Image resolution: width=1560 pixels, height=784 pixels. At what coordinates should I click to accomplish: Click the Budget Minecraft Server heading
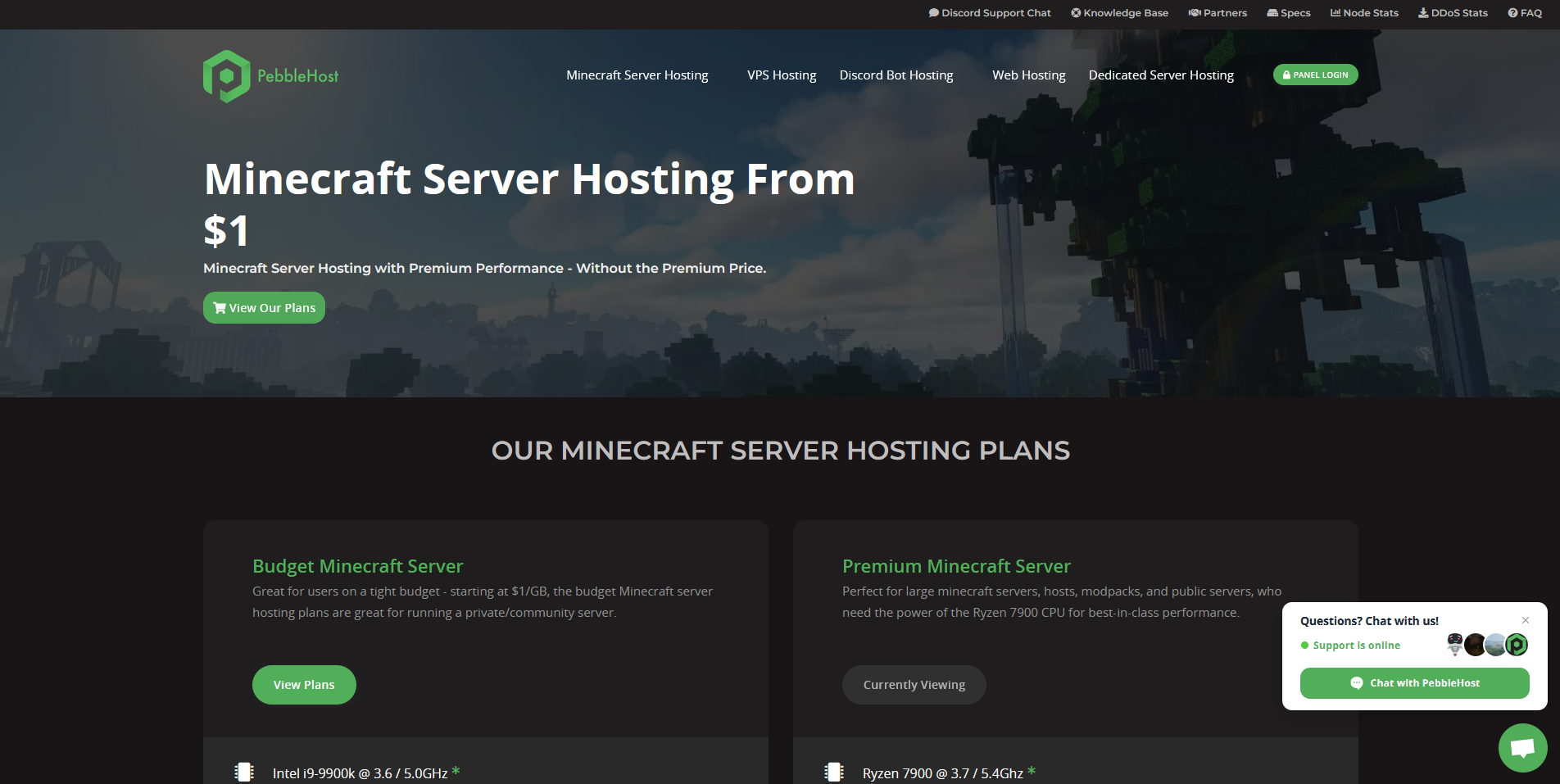(x=357, y=566)
